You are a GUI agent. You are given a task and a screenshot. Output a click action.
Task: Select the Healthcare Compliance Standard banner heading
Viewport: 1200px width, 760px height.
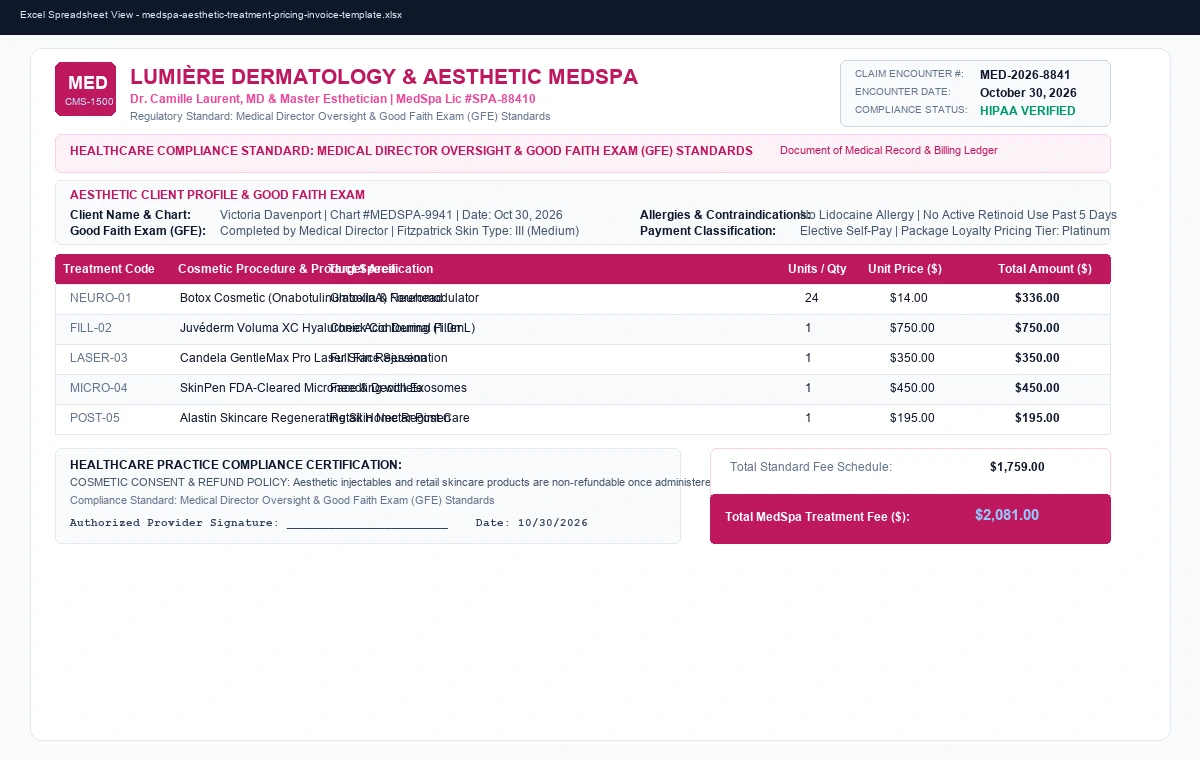click(411, 151)
